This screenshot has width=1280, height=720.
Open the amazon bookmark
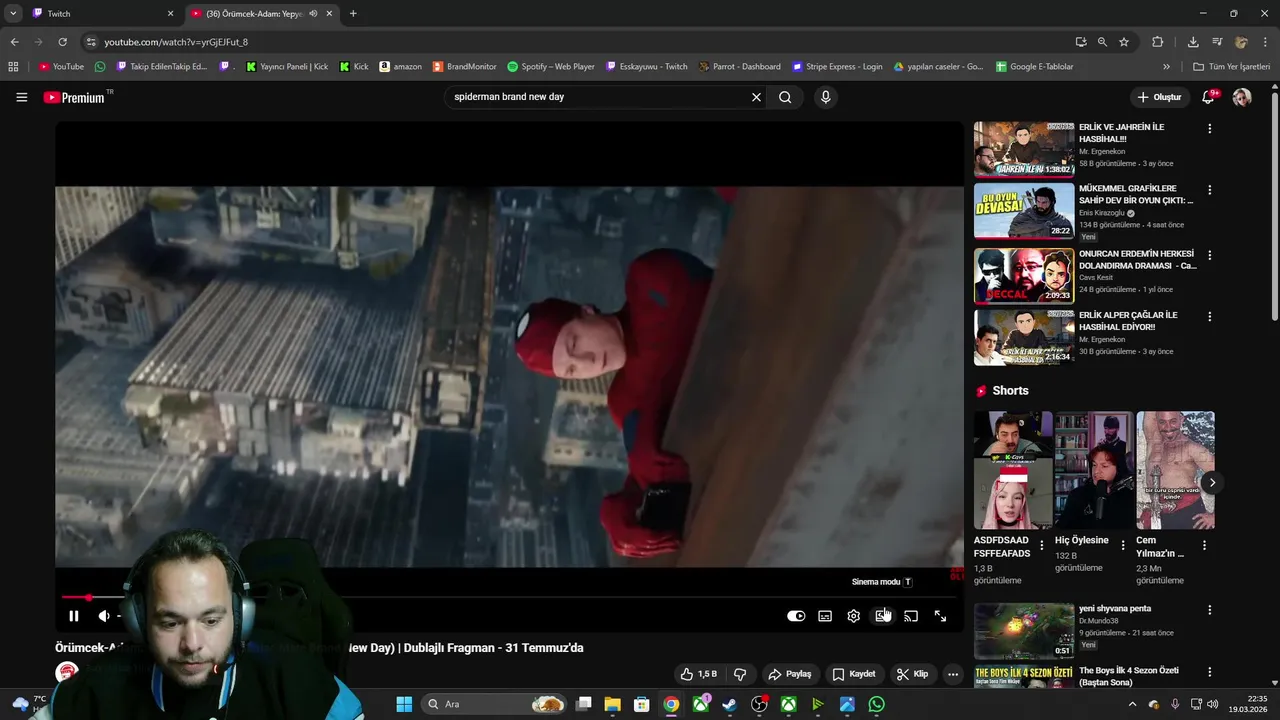click(x=400, y=67)
